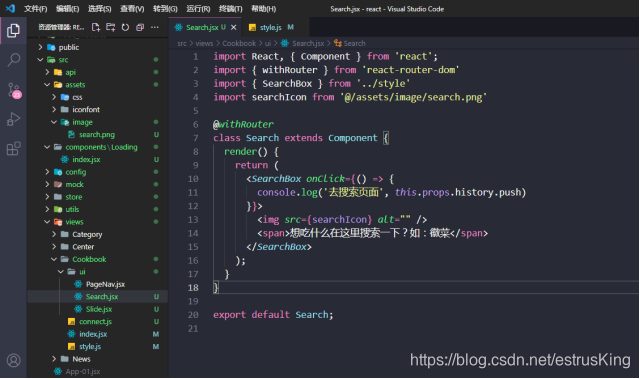Image resolution: width=640 pixels, height=379 pixels.
Task: Click the '@withRouter' decorator text
Action: tap(243, 124)
